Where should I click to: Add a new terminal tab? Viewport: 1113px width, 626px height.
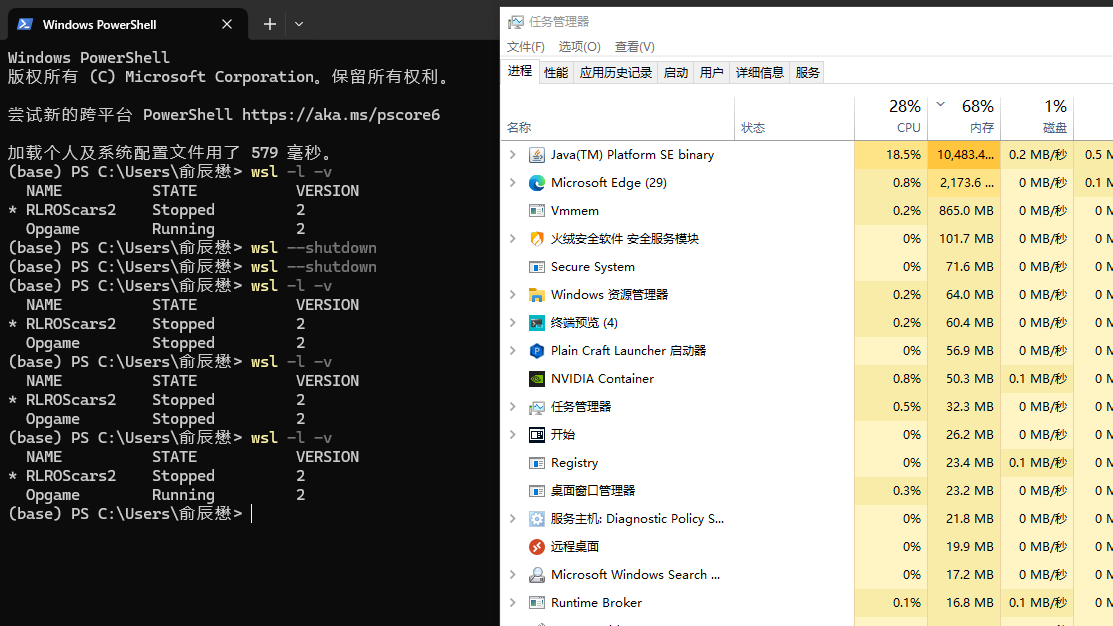coord(270,24)
